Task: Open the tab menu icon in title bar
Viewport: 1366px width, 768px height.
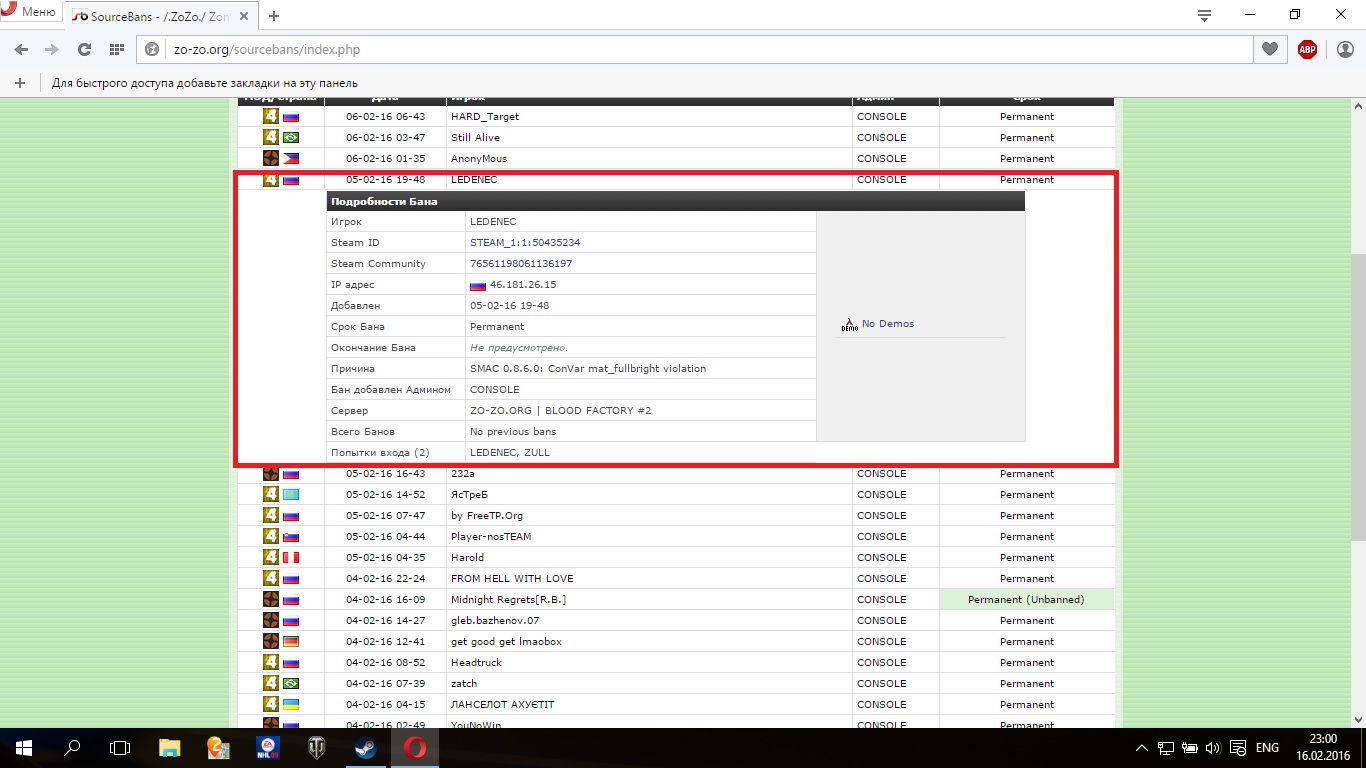Action: click(1205, 15)
